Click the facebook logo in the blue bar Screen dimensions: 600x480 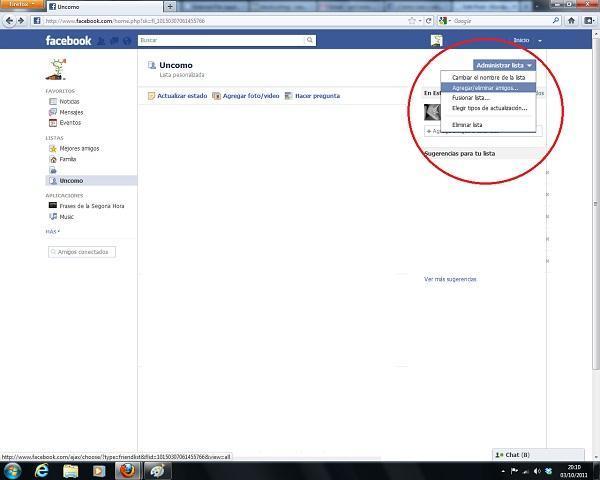[68, 40]
